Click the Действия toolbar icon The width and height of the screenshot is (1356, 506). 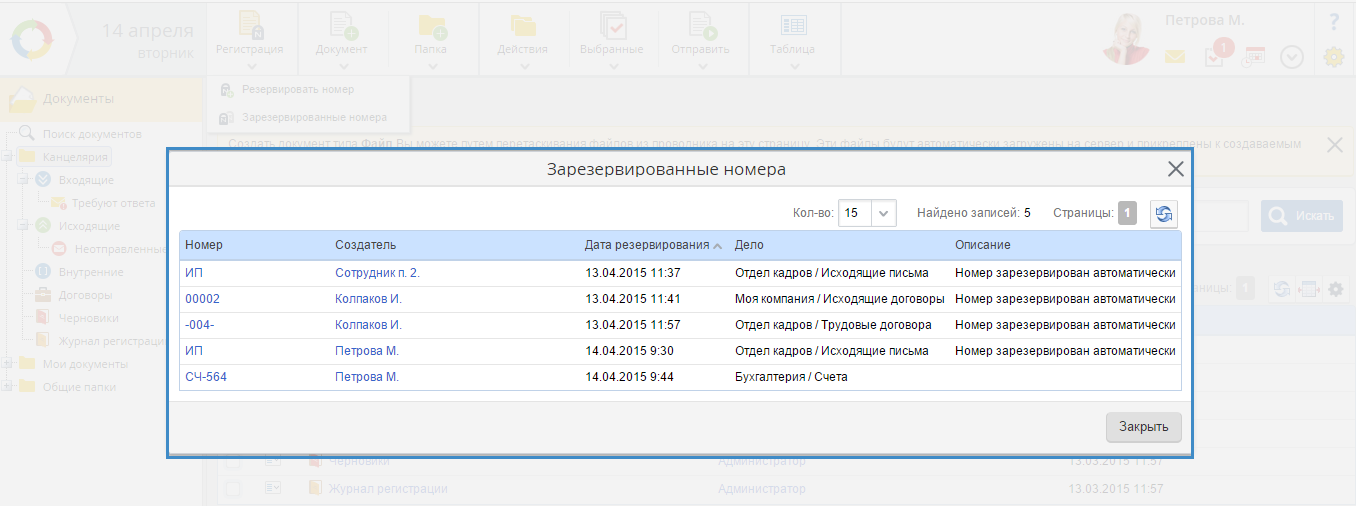(522, 27)
